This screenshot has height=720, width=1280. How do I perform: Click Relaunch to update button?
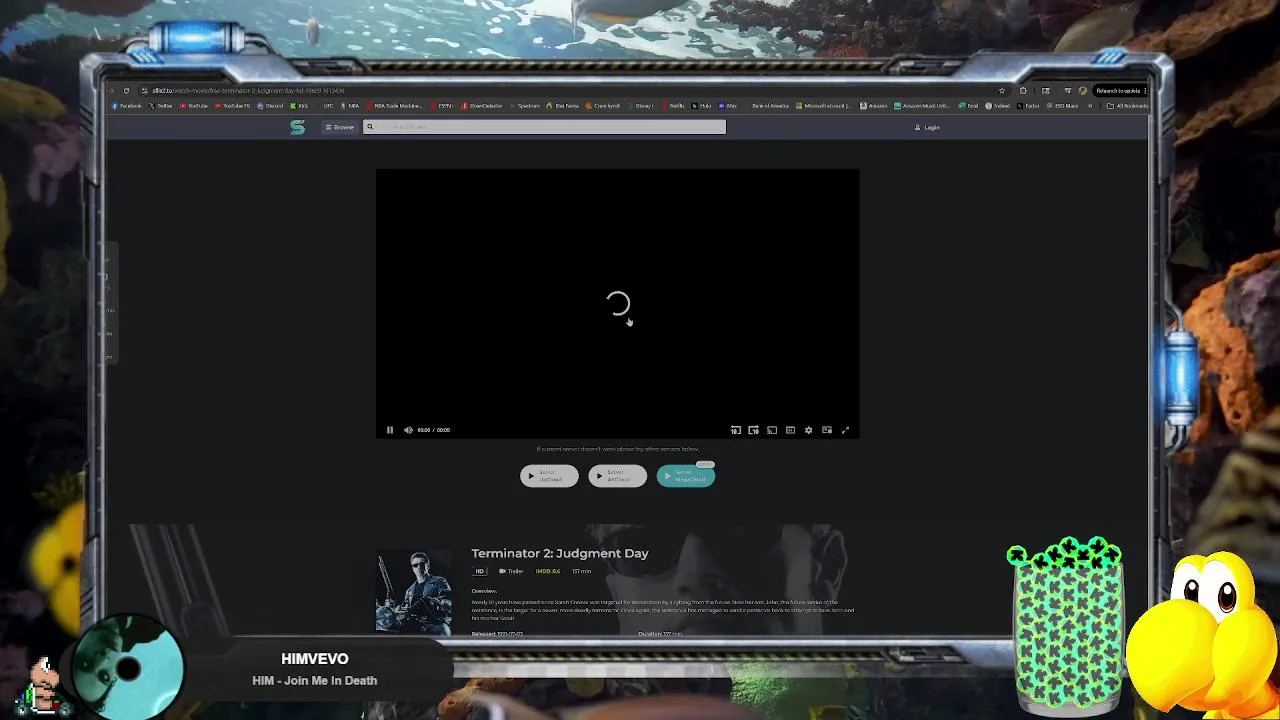pos(1118,91)
